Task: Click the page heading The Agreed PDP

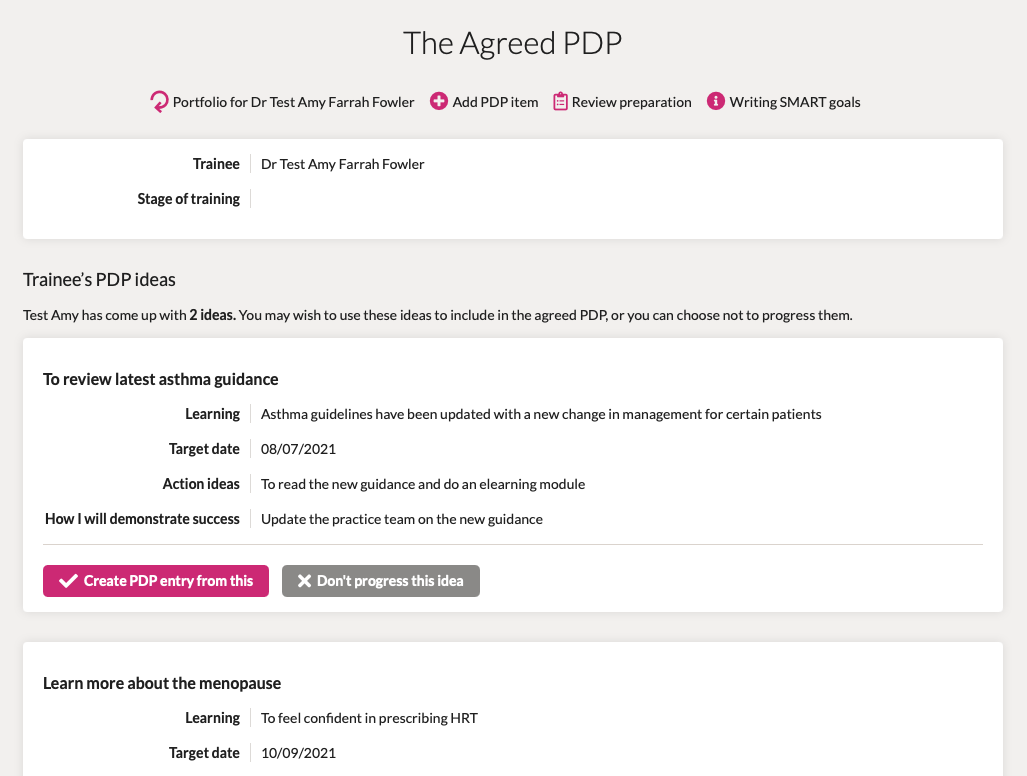Action: click(x=512, y=43)
